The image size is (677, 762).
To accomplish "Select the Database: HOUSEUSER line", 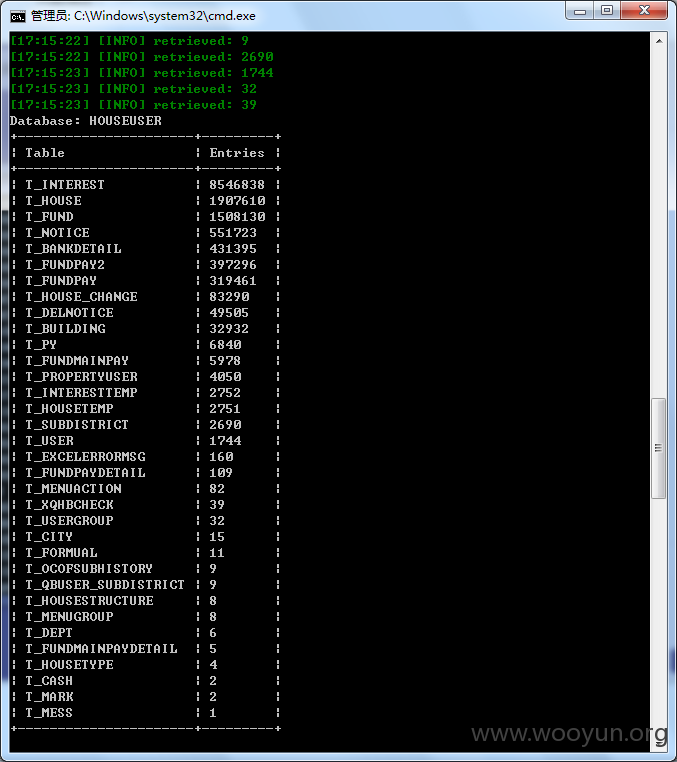I will [86, 121].
